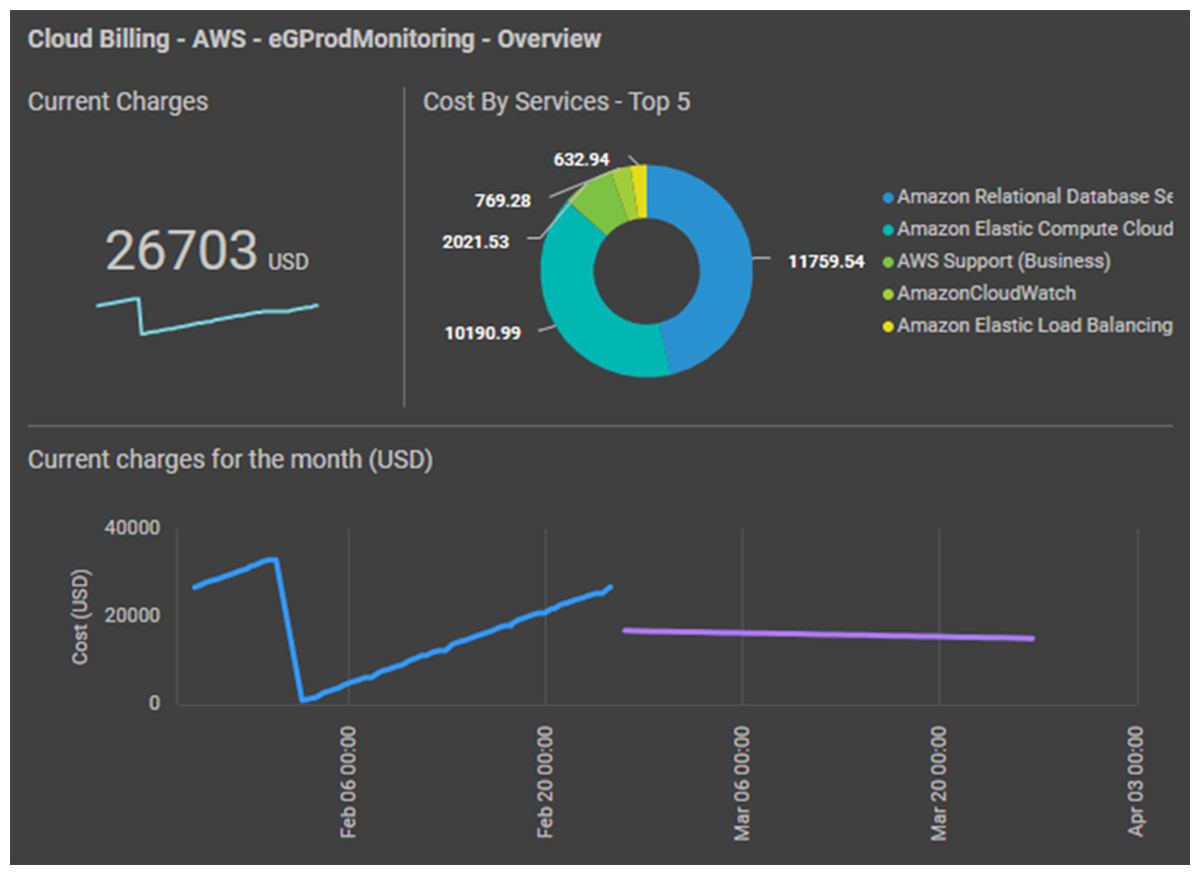Click the Cloud Billing dashboard title

pos(314,40)
